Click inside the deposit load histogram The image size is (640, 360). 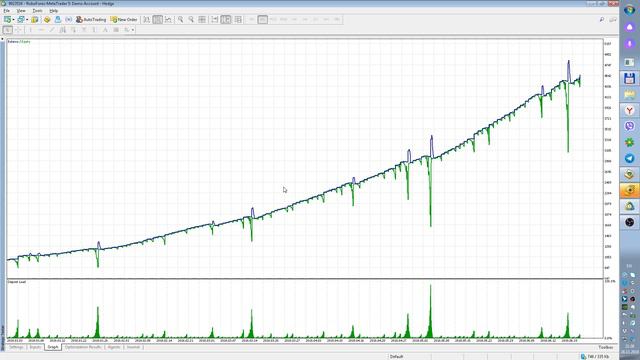[305, 309]
